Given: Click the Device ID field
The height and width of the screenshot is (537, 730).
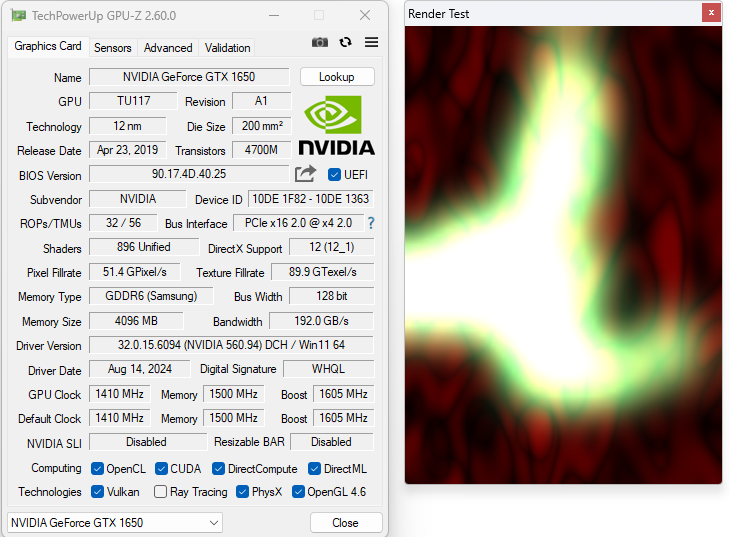Looking at the screenshot, I should click(310, 199).
